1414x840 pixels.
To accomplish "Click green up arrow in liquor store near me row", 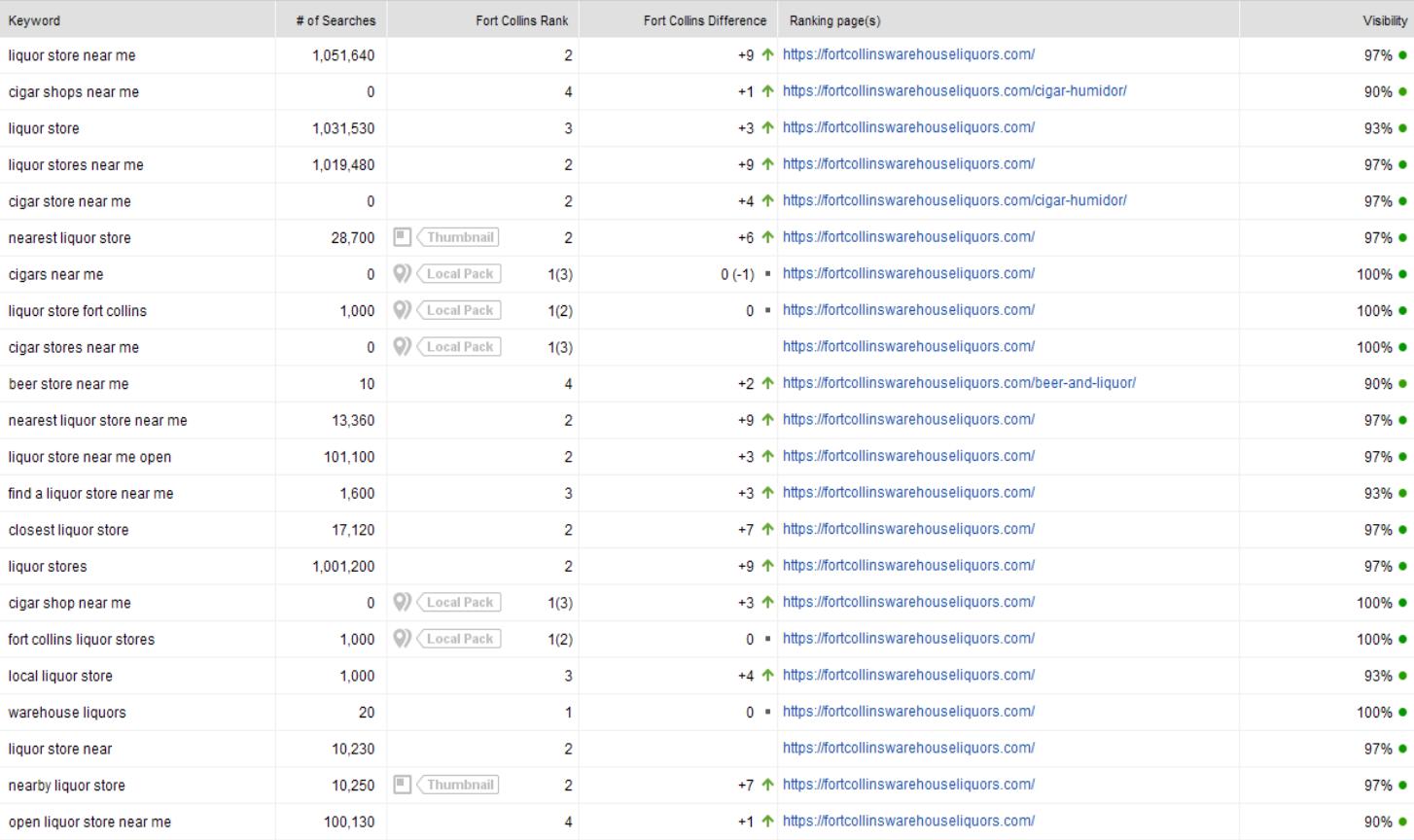I will pyautogui.click(x=768, y=55).
